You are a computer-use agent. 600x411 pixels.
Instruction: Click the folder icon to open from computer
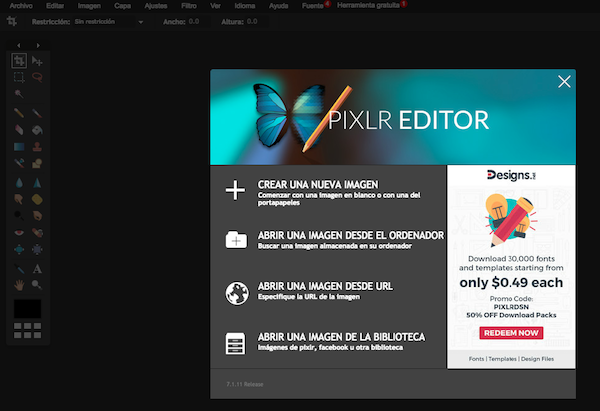(x=236, y=240)
